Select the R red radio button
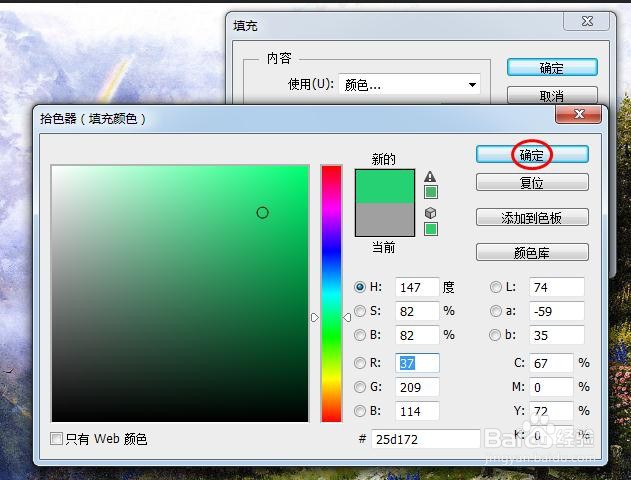The image size is (631, 480). [360, 363]
